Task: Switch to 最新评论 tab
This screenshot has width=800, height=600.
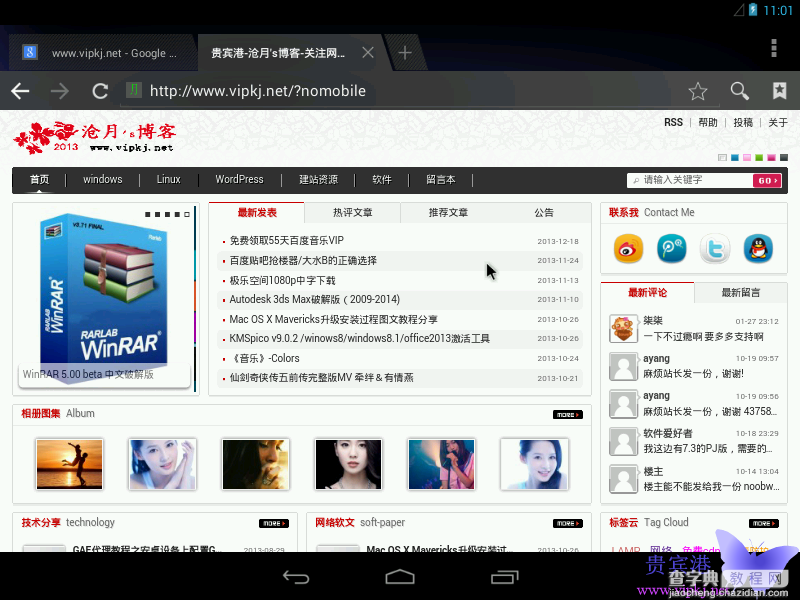Action: click(x=647, y=293)
